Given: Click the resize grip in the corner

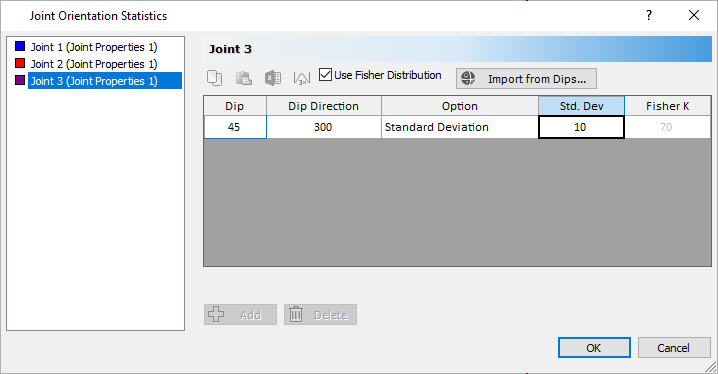Looking at the screenshot, I should click(711, 367).
